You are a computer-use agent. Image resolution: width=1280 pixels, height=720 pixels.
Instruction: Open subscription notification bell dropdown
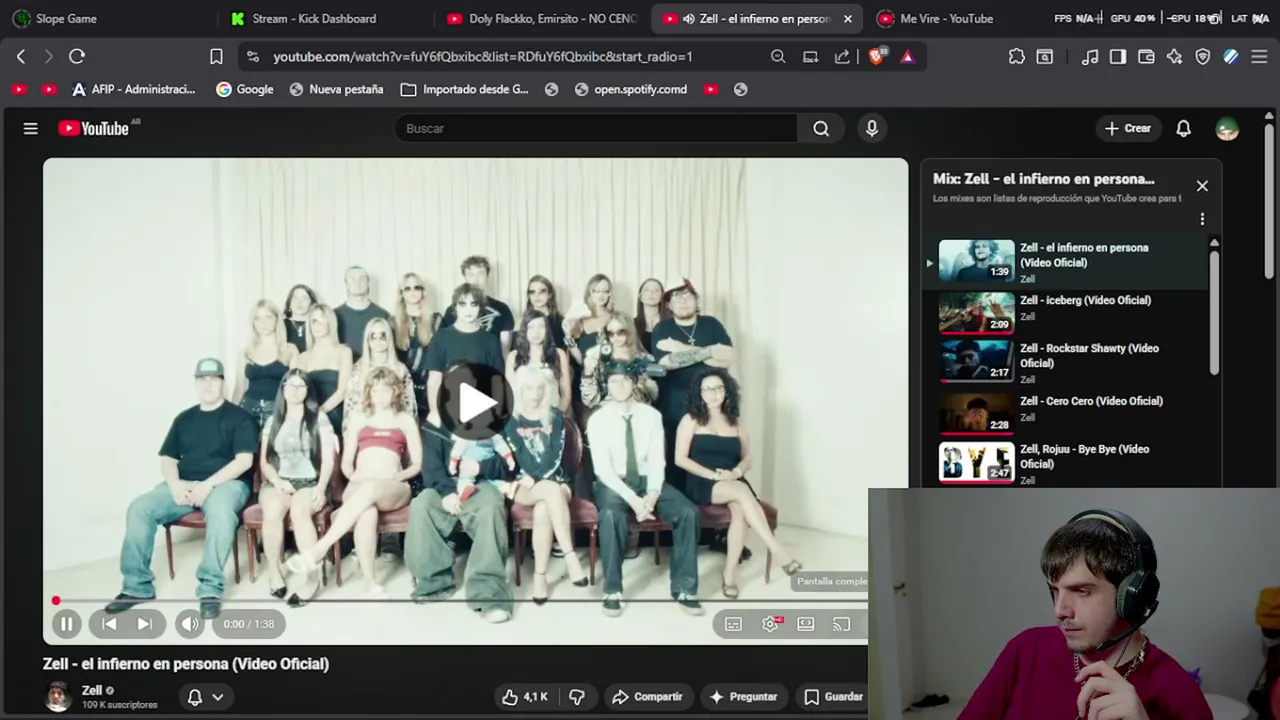coord(205,697)
